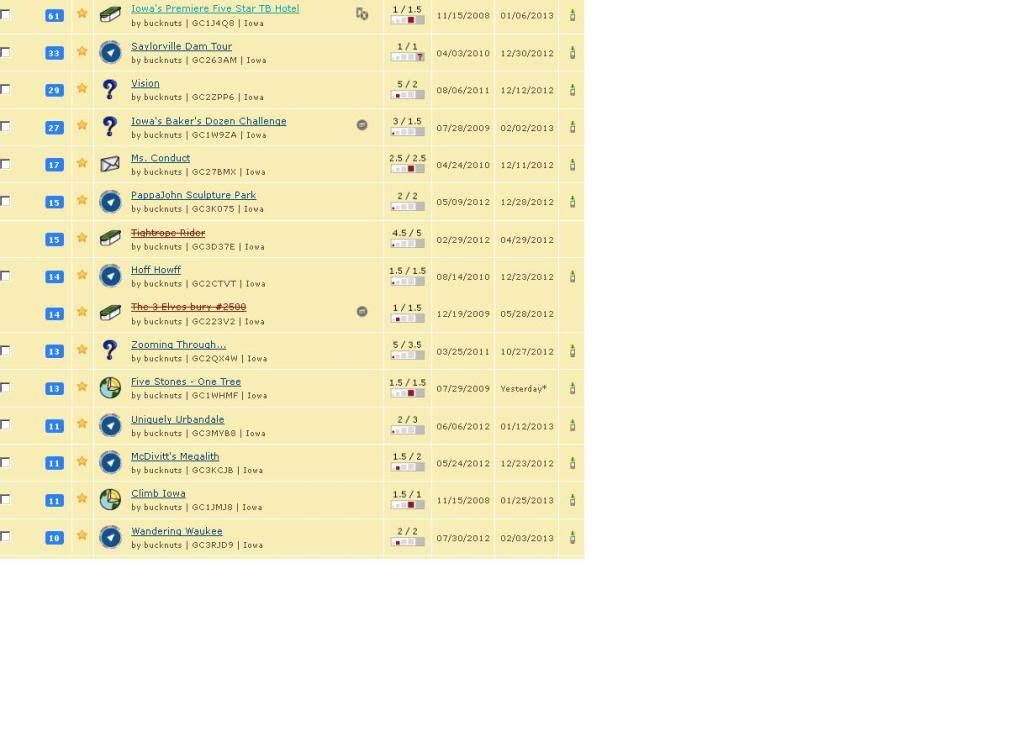This screenshot has width=1024, height=737.
Task: Tick checkbox for Hoff Howff row
Action: click(x=5, y=276)
